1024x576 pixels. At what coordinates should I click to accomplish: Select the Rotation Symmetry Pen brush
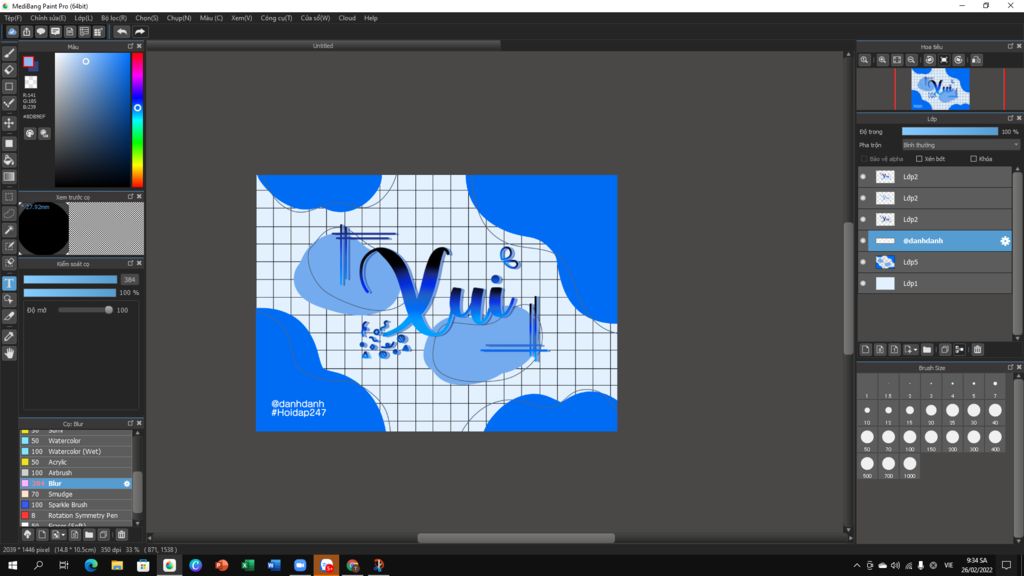click(76, 515)
